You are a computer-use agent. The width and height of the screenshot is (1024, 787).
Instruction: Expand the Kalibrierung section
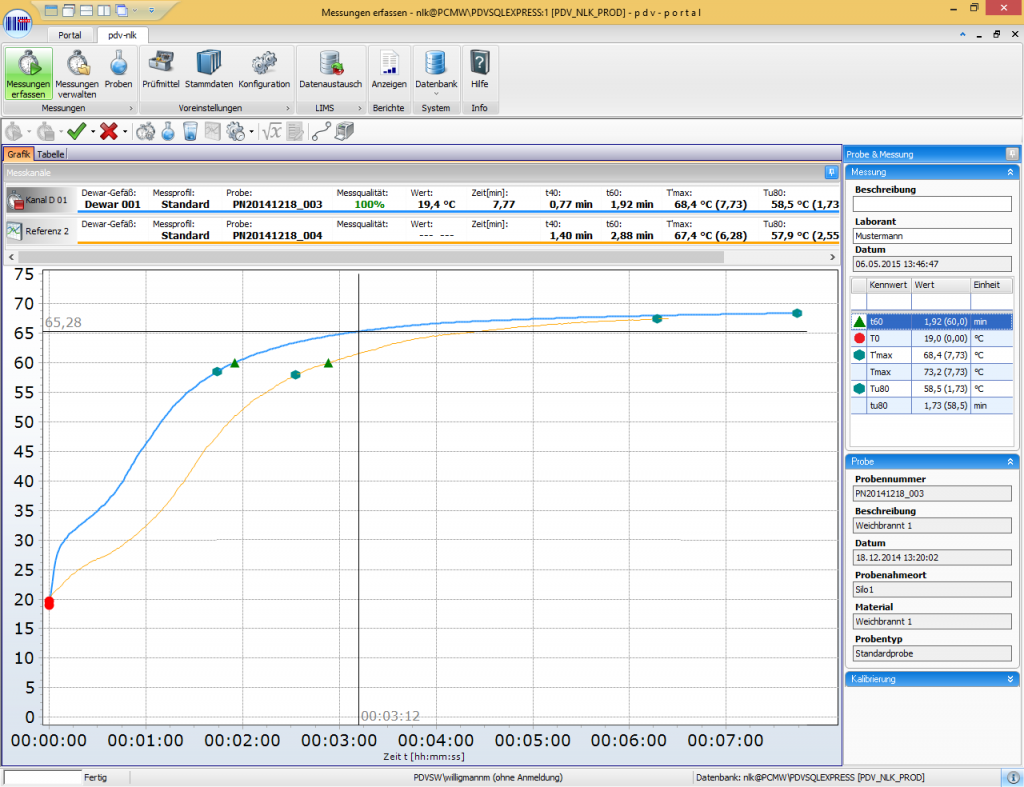click(x=1012, y=679)
